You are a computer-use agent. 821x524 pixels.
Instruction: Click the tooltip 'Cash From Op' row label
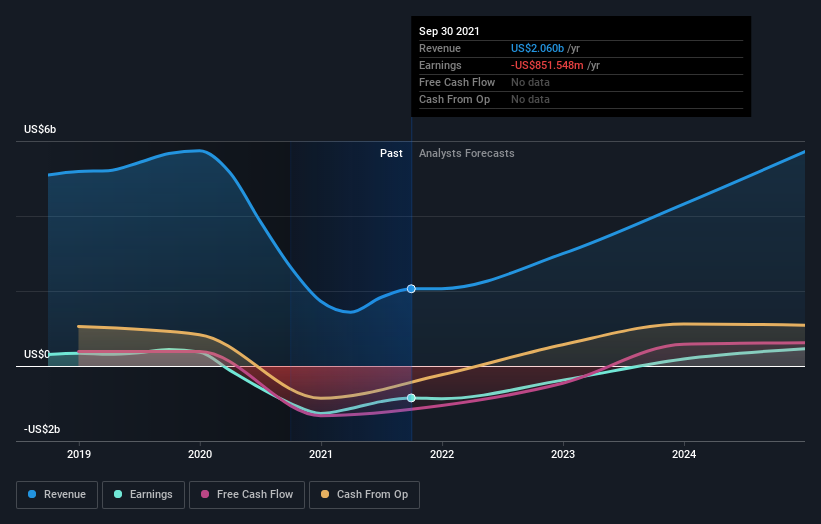tap(454, 99)
